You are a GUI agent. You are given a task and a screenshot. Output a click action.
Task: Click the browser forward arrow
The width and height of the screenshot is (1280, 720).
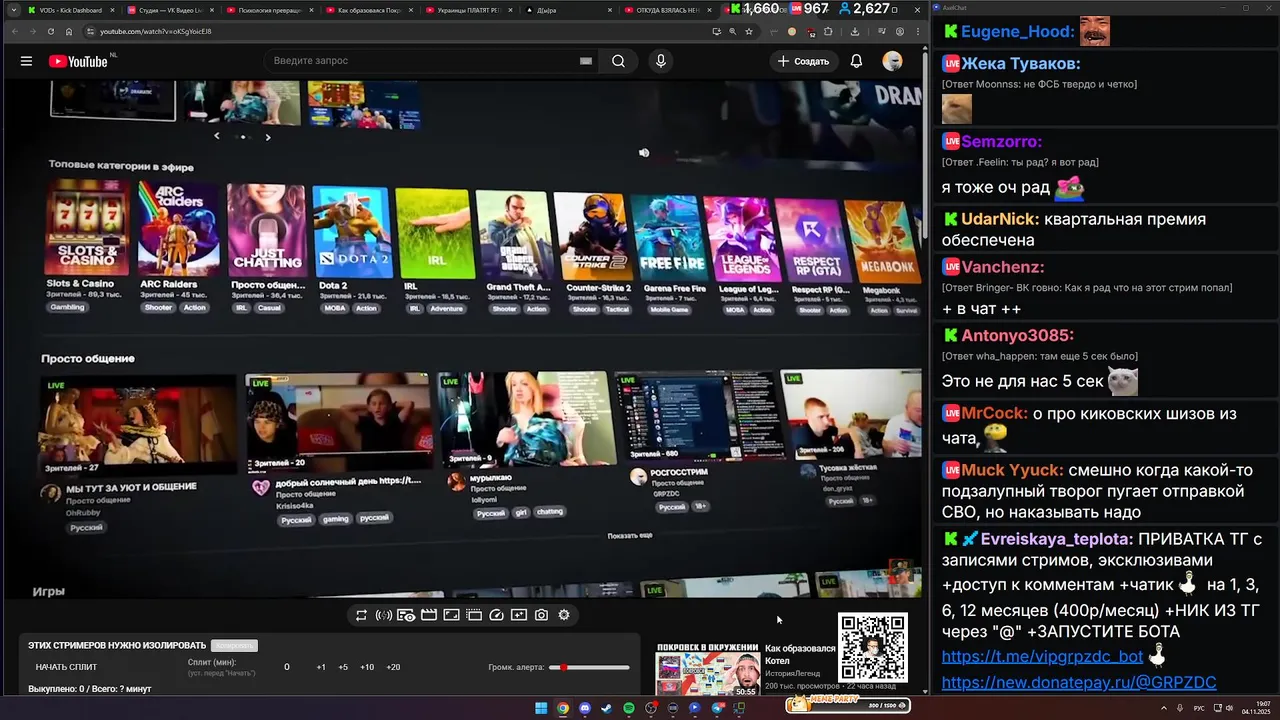point(32,31)
